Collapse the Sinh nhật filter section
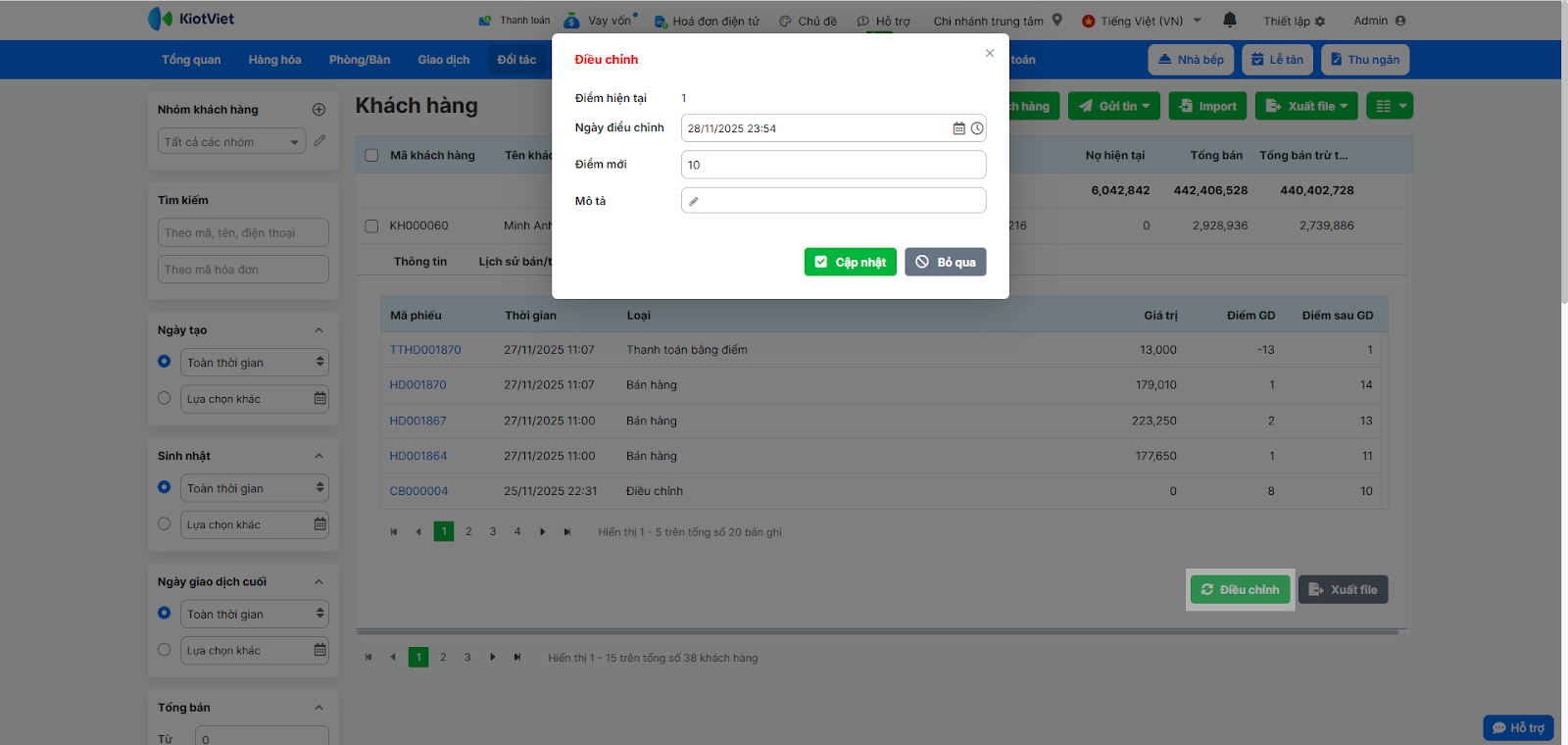Screen dimensions: 1568x745 318,456
